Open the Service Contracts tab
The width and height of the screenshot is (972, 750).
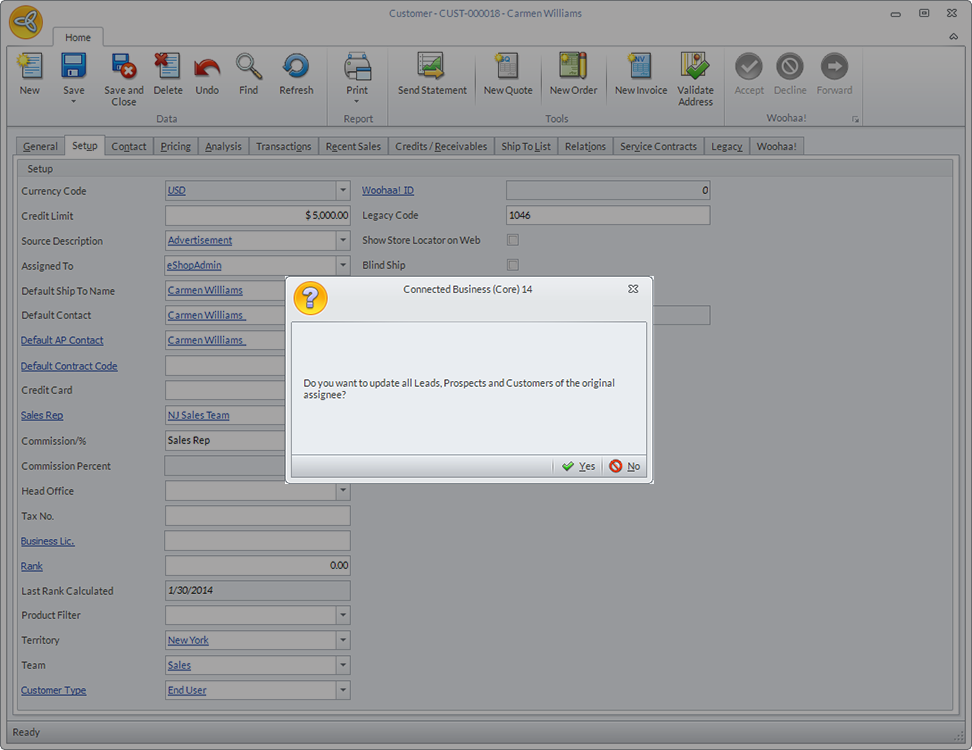tap(658, 146)
